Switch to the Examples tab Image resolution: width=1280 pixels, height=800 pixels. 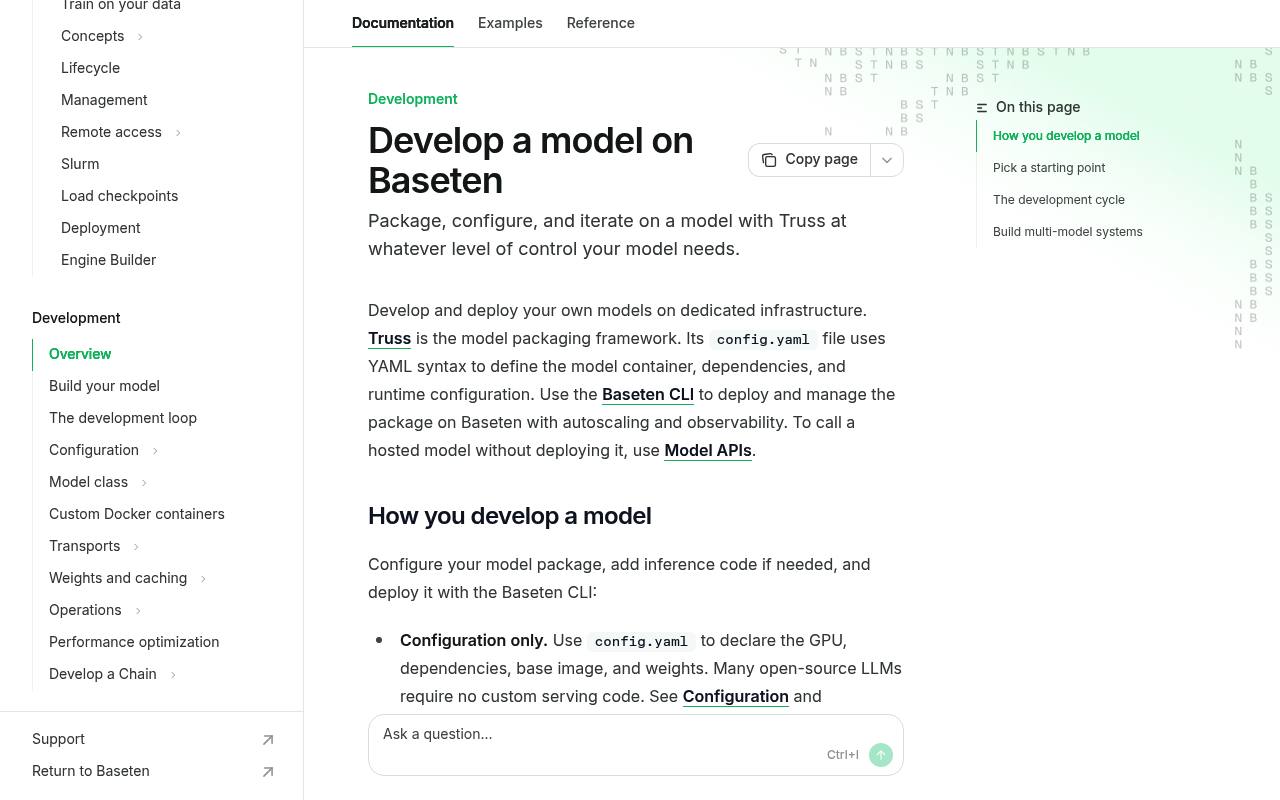coord(510,23)
